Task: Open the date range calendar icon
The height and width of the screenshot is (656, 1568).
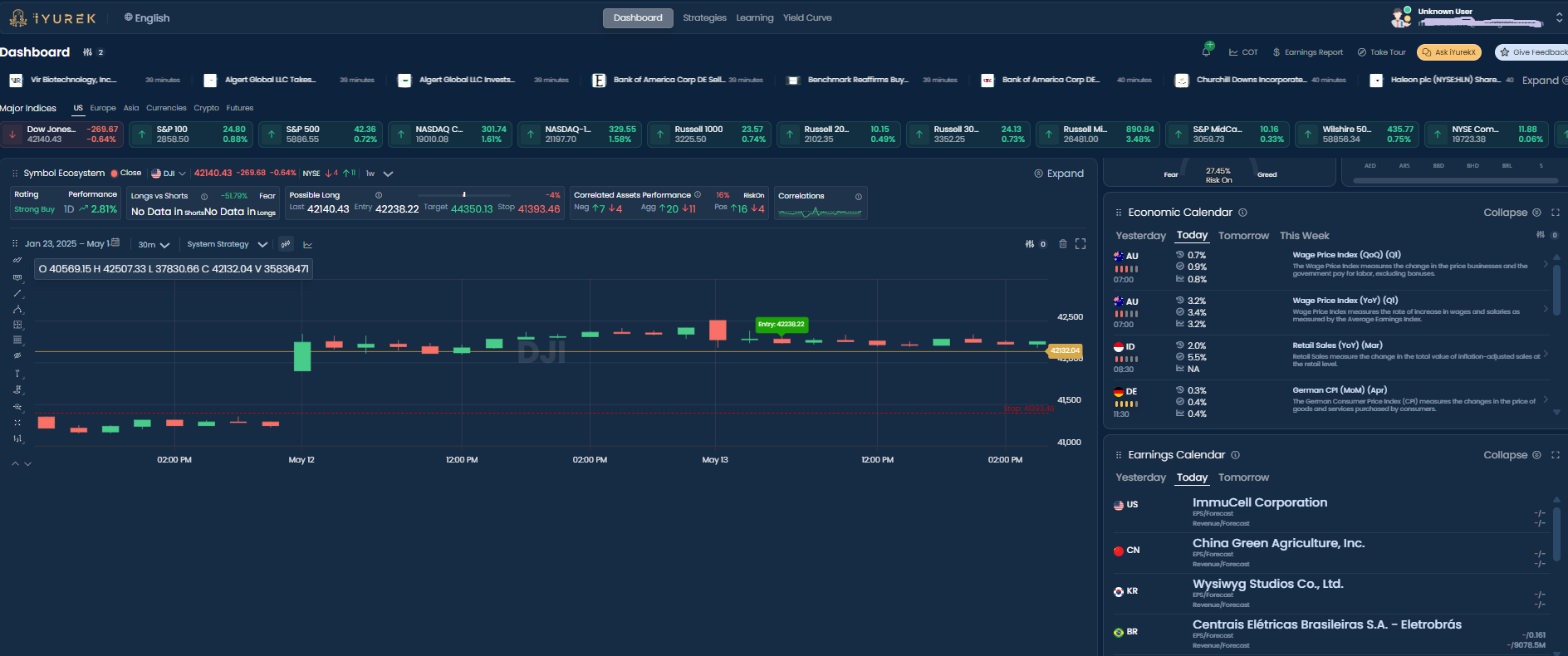Action: (115, 243)
